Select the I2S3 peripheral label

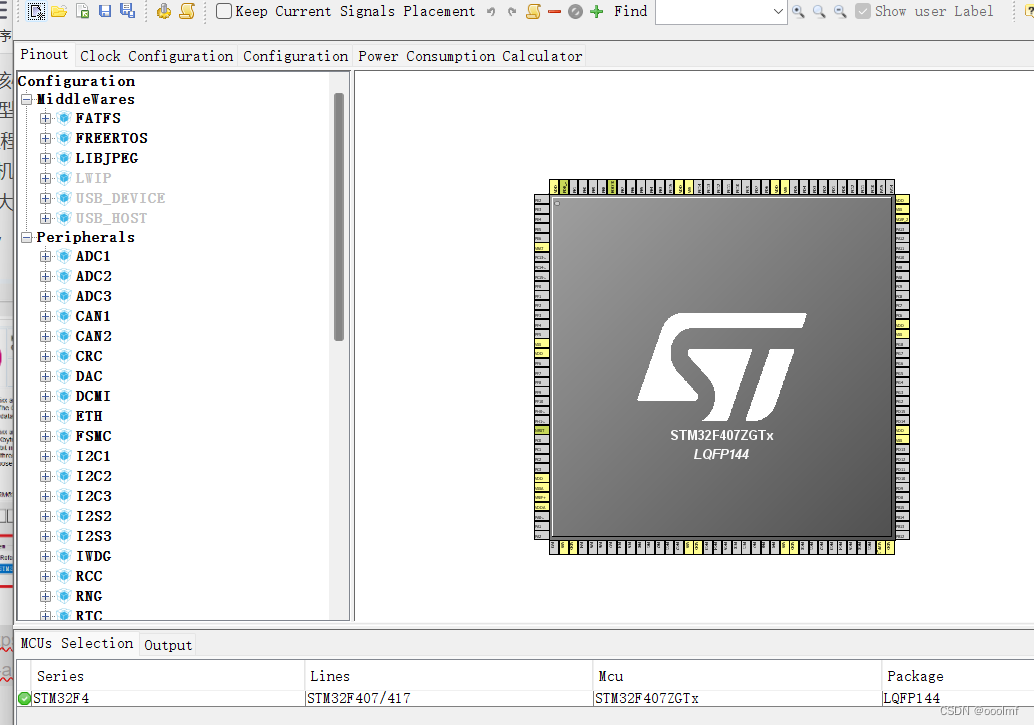(x=93, y=536)
